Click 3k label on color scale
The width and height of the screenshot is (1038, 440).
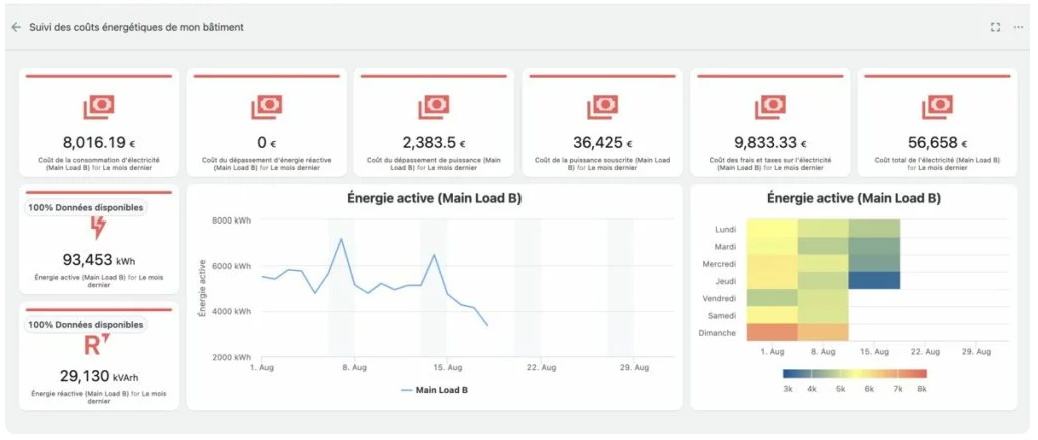click(x=788, y=390)
